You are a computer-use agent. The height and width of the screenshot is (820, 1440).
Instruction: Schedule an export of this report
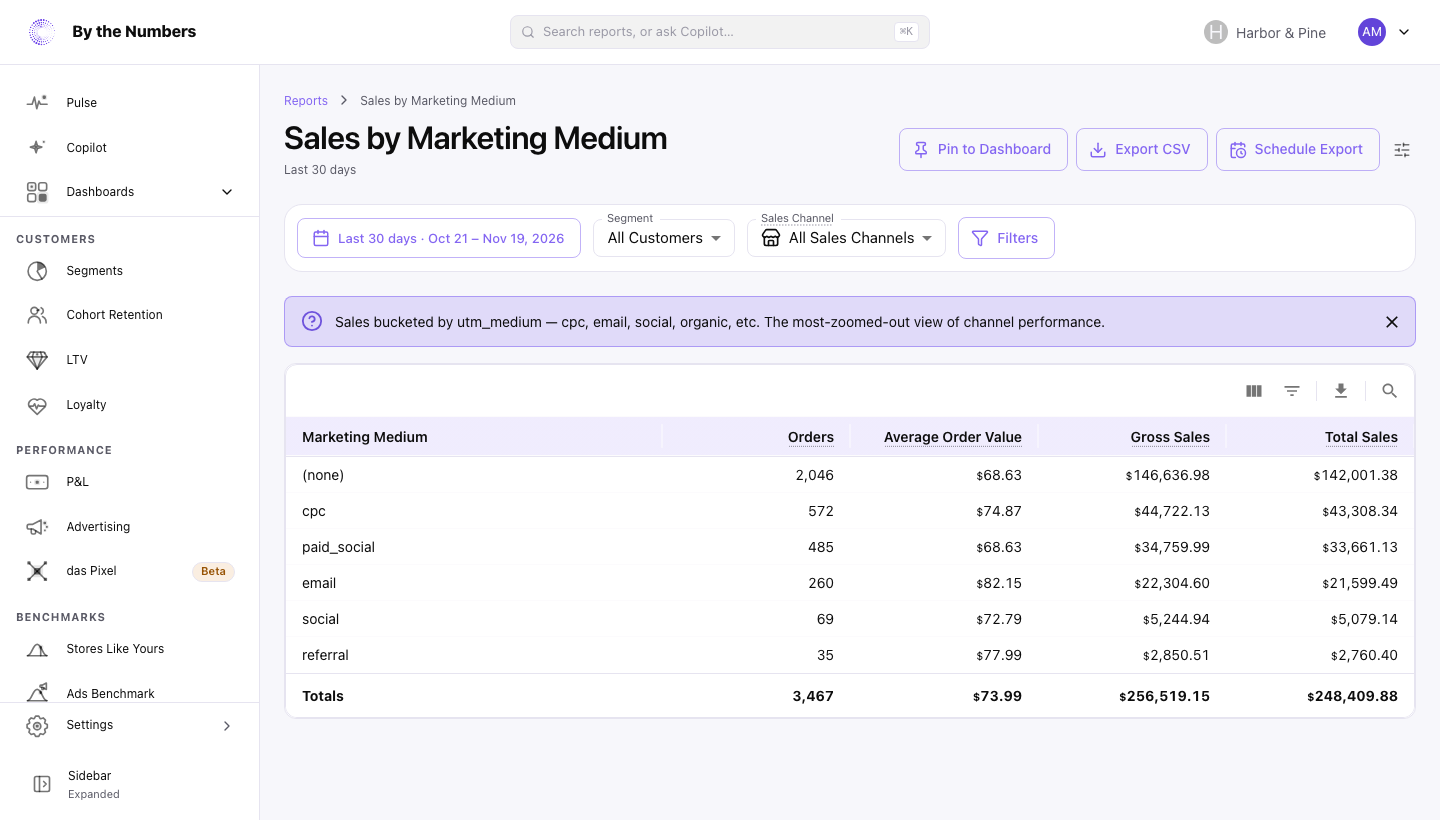(x=1298, y=149)
